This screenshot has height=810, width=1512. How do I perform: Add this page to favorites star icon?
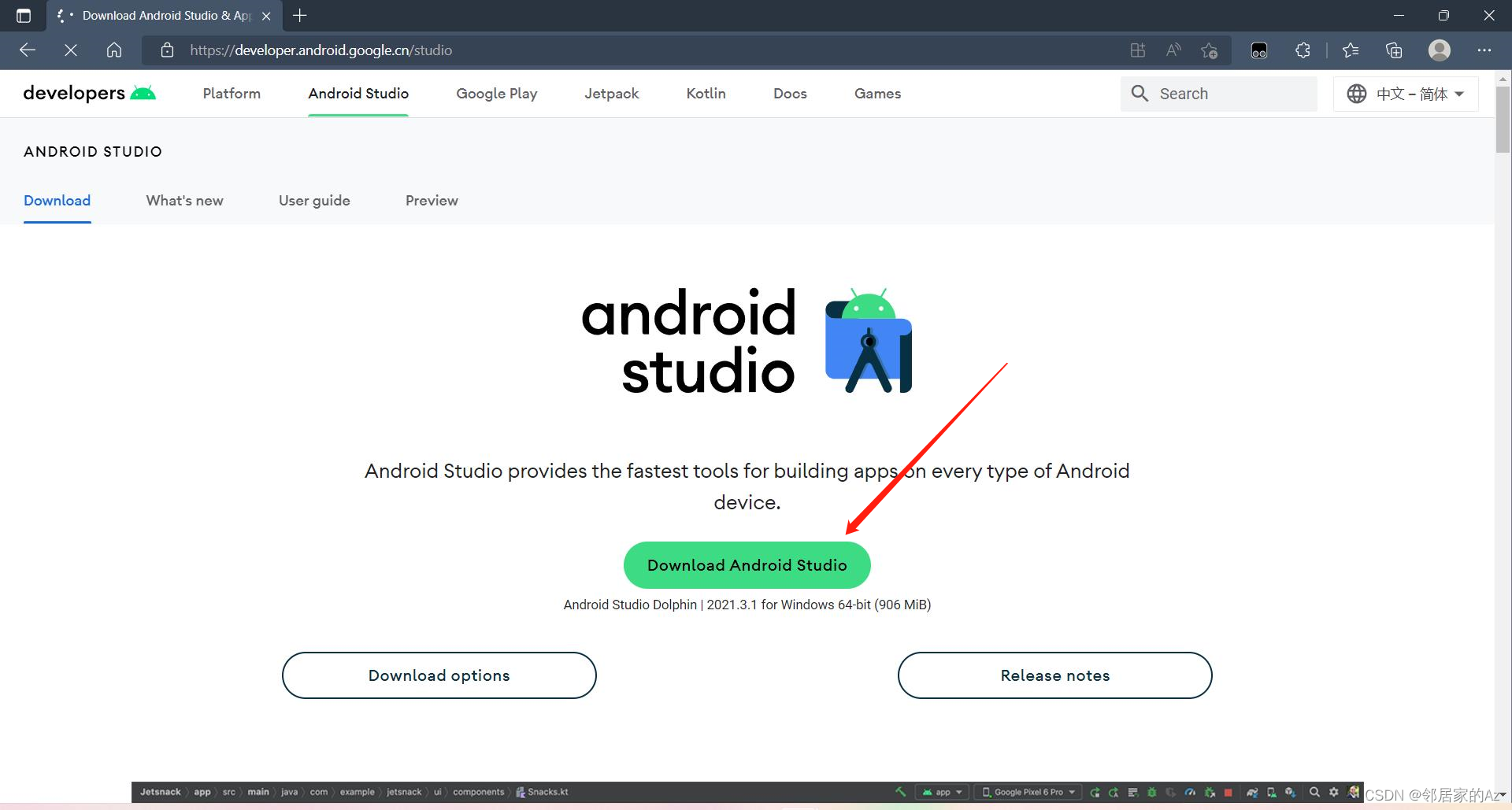pyautogui.click(x=1210, y=50)
